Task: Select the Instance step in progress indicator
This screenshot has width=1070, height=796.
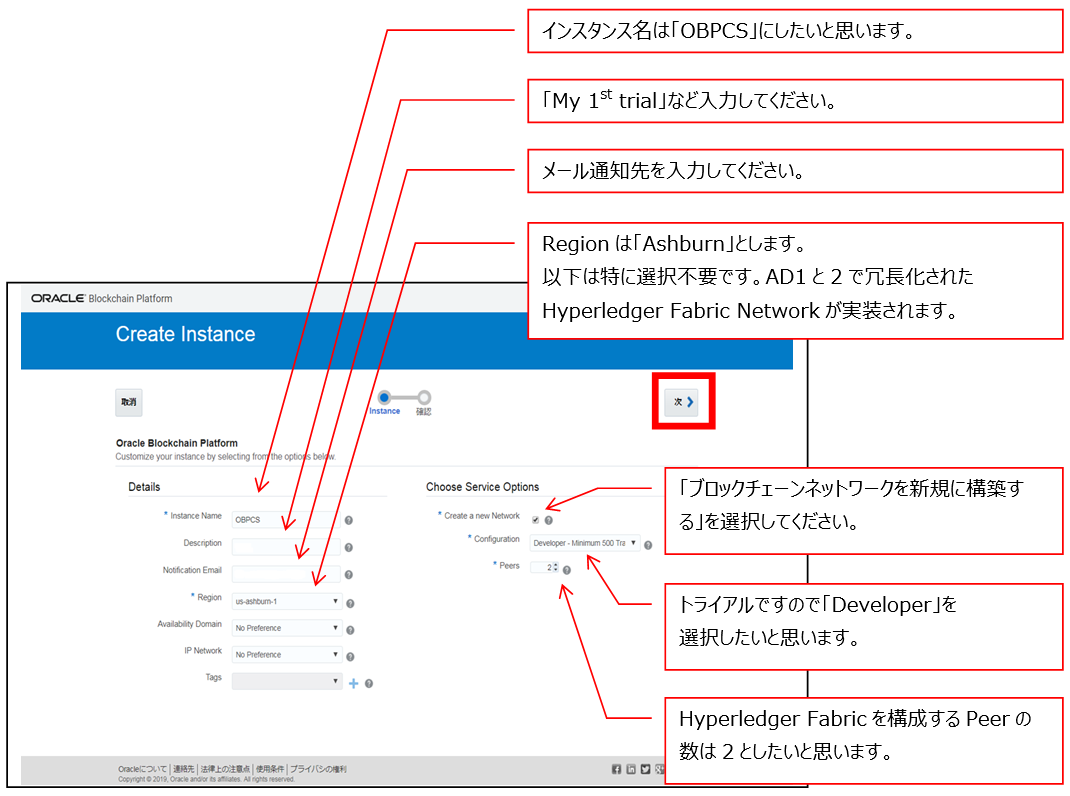Action: pos(384,397)
